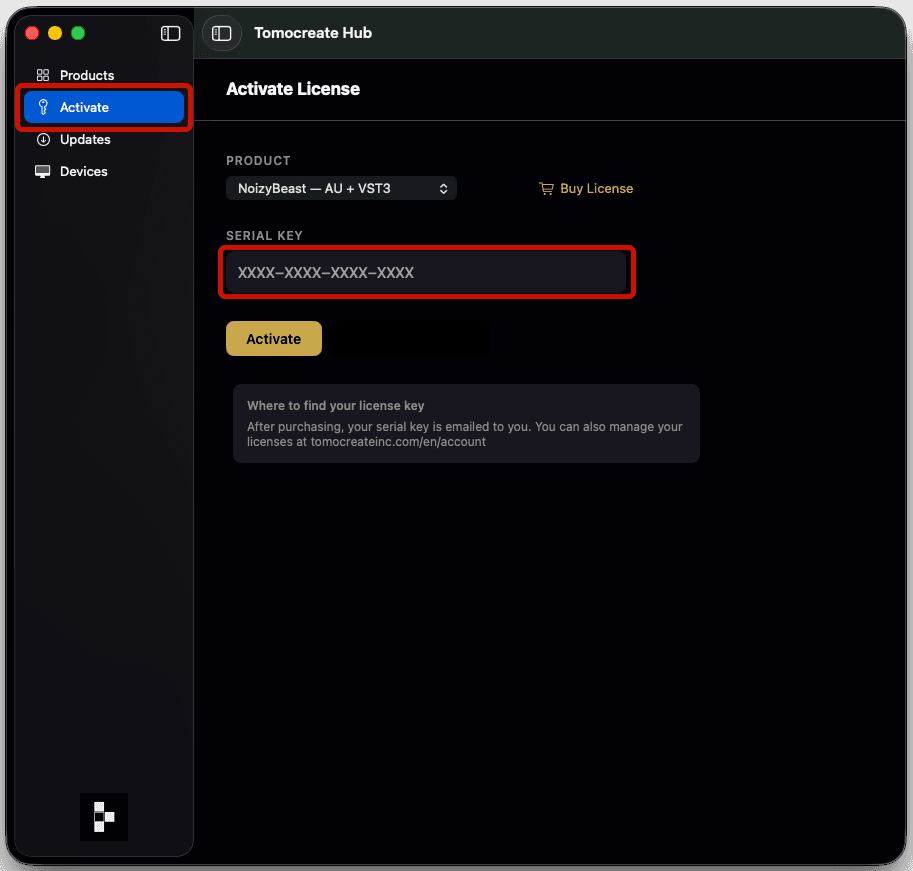This screenshot has height=871, width=913.
Task: Click the 'Where to find your license key' heading
Action: point(335,405)
